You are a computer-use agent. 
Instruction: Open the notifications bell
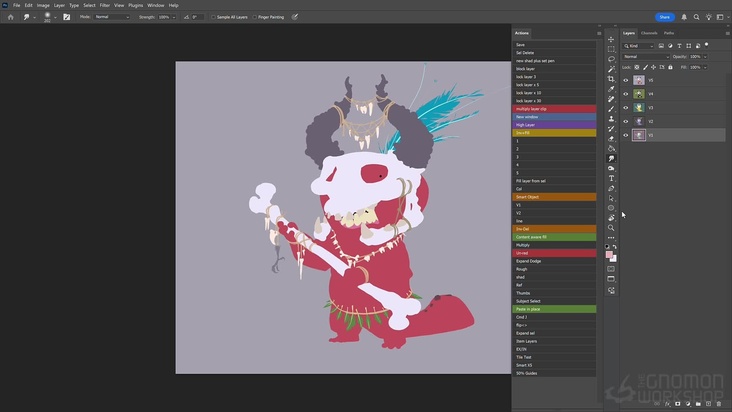pos(684,17)
